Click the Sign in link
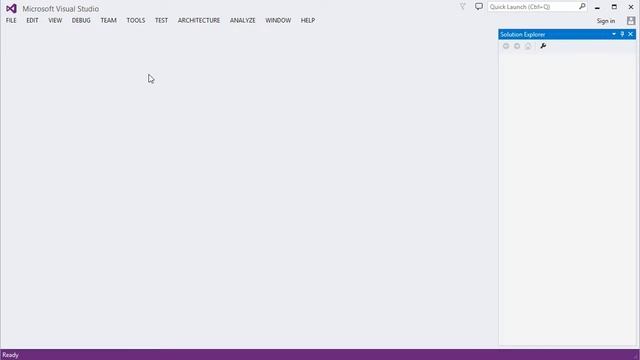 606,21
